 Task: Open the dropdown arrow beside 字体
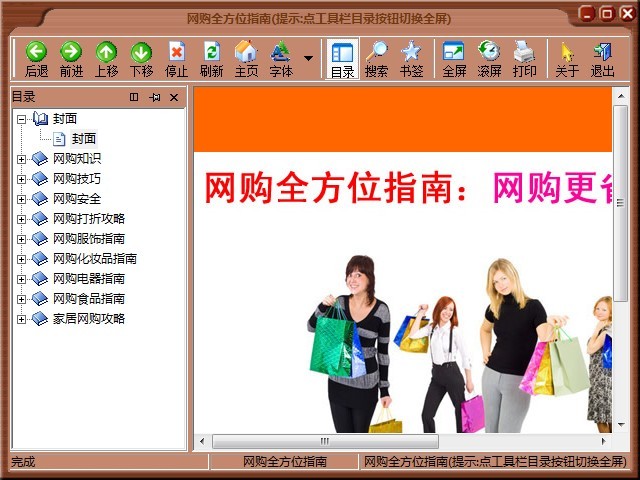[309, 58]
